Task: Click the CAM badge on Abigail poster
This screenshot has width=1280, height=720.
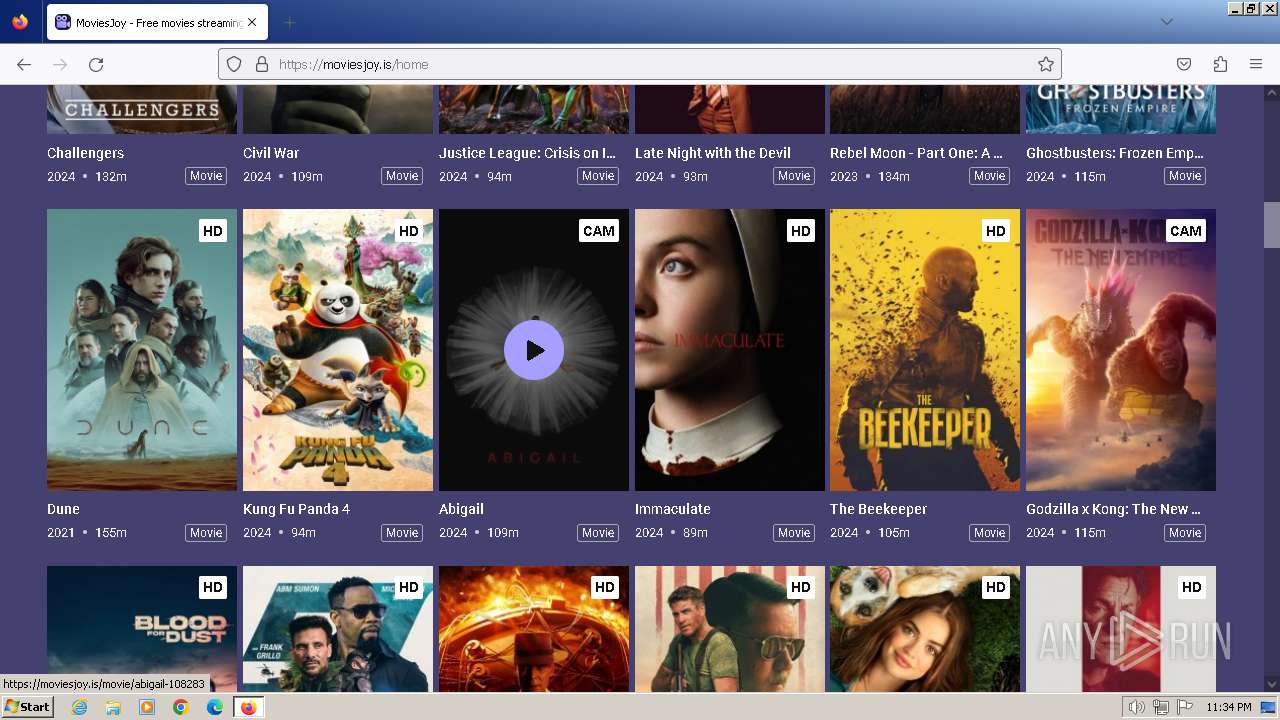Action: (x=599, y=231)
